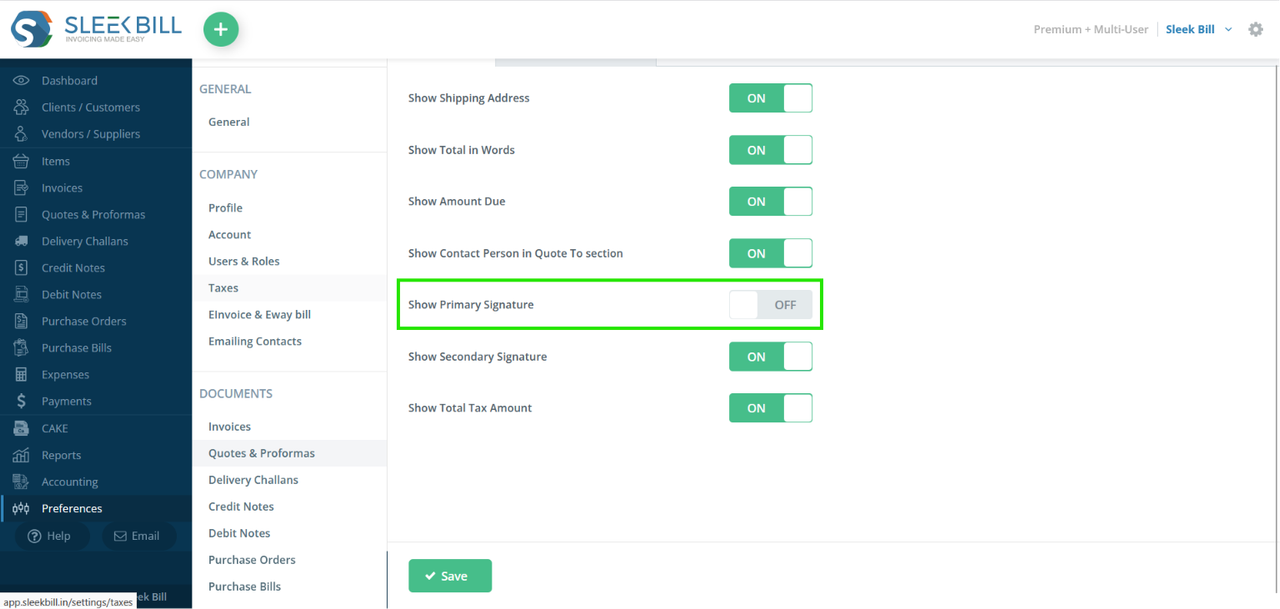Screen dimensions: 1280x609
Task: Open Purchase Orders in left sidebar
Action: pos(84,321)
